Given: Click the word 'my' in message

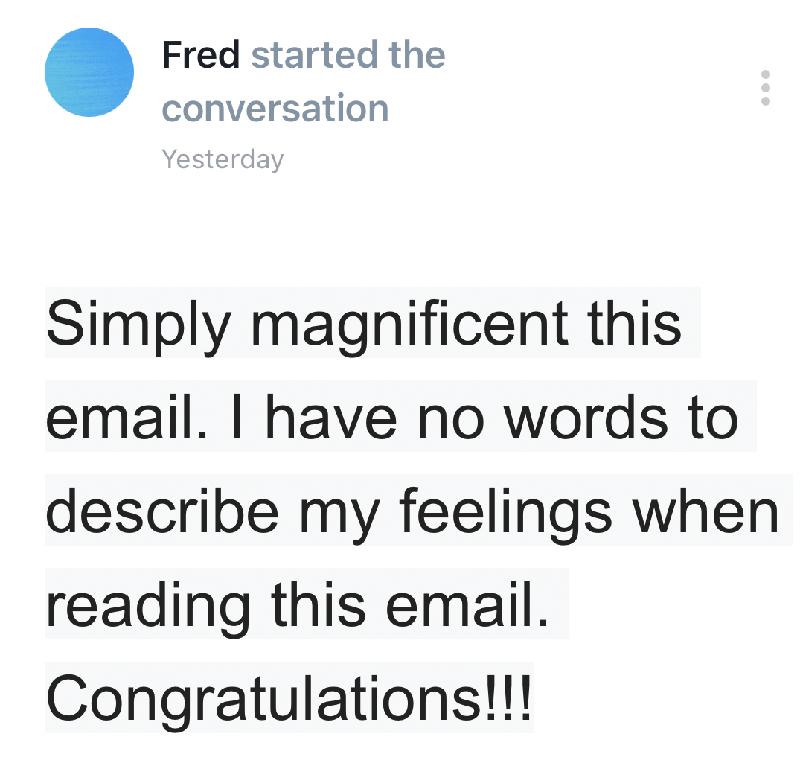Looking at the screenshot, I should pyautogui.click(x=339, y=515).
